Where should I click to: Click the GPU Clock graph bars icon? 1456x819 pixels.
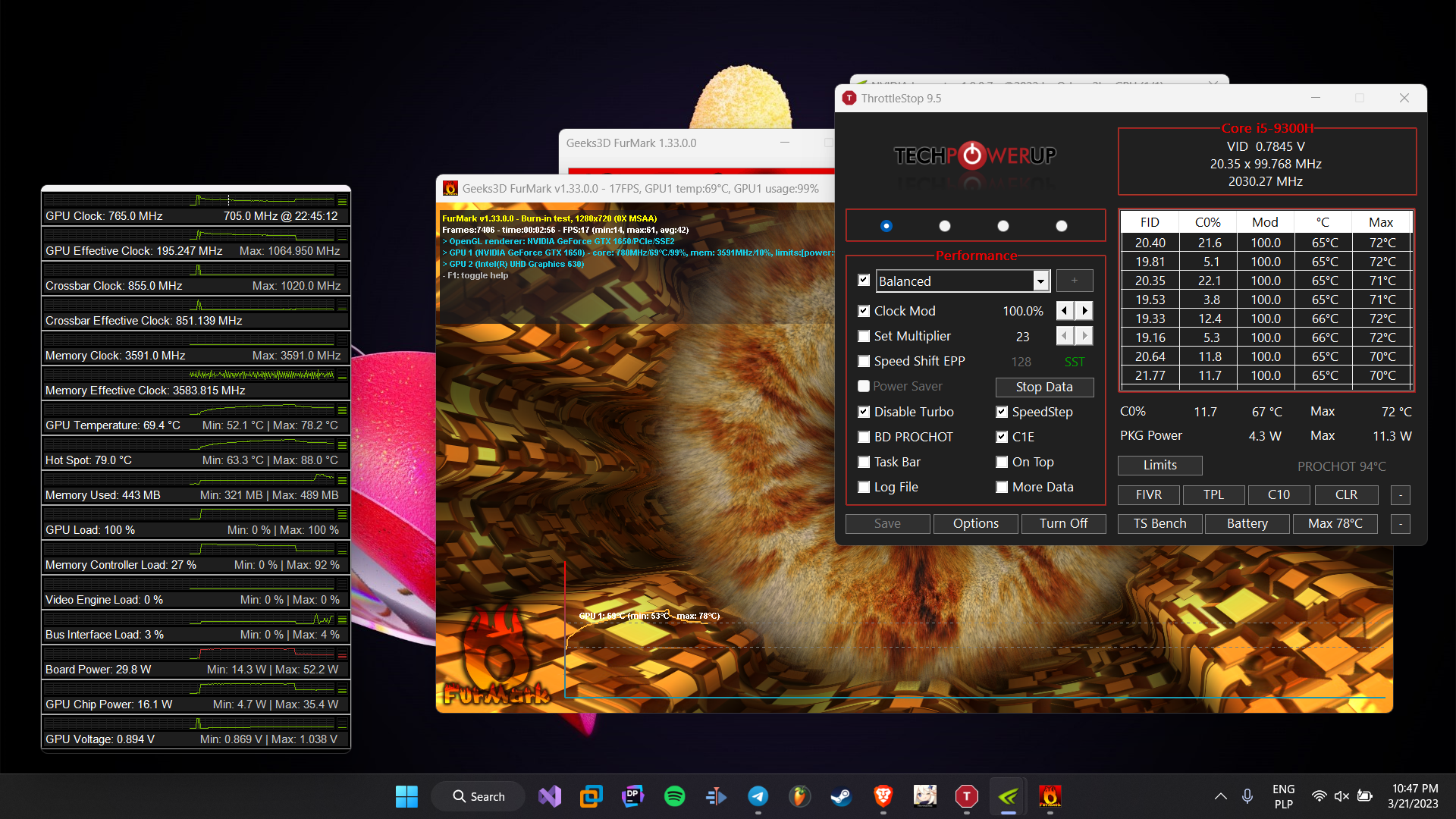pos(343,202)
